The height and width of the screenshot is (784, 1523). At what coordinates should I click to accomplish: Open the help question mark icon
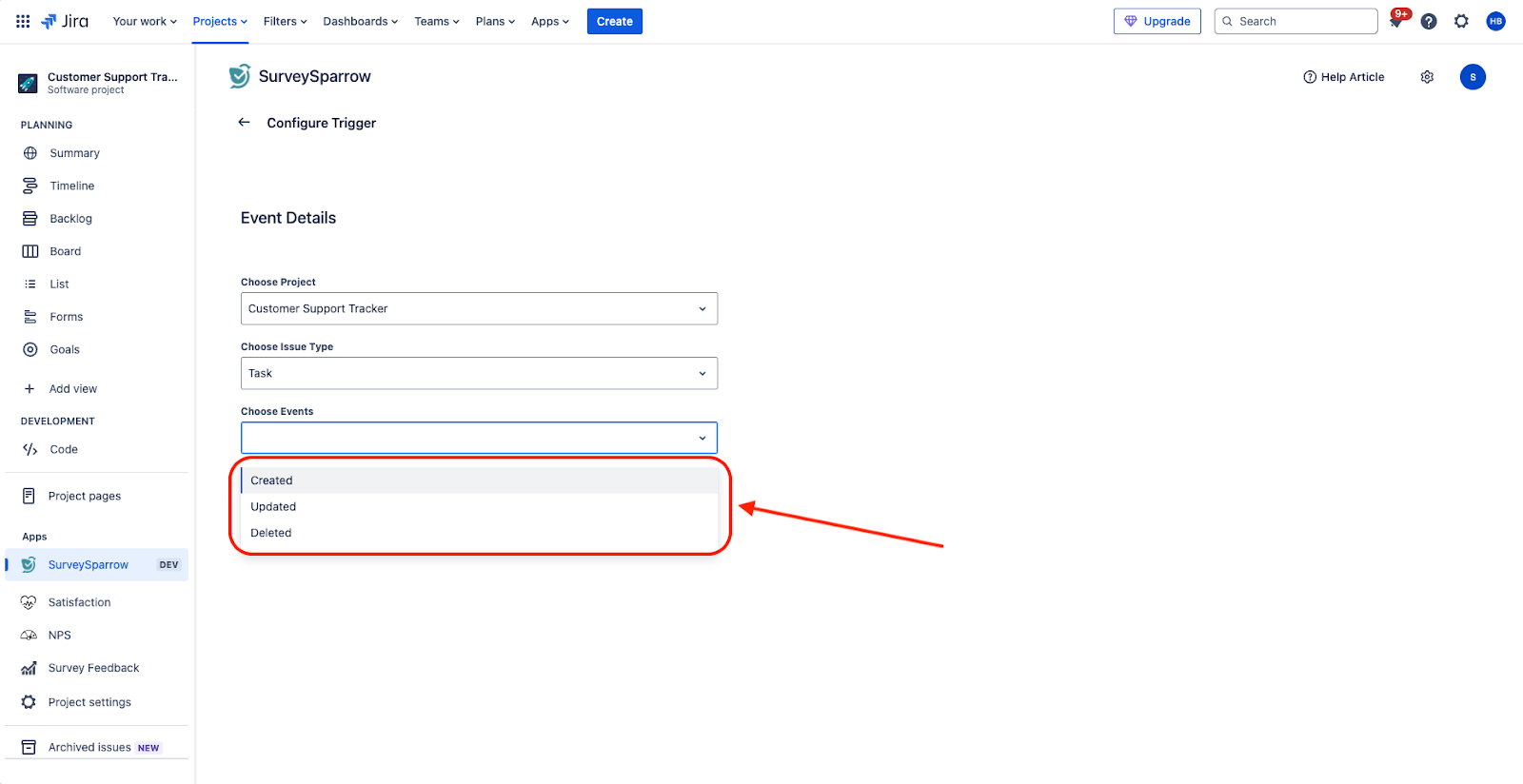tap(1429, 21)
